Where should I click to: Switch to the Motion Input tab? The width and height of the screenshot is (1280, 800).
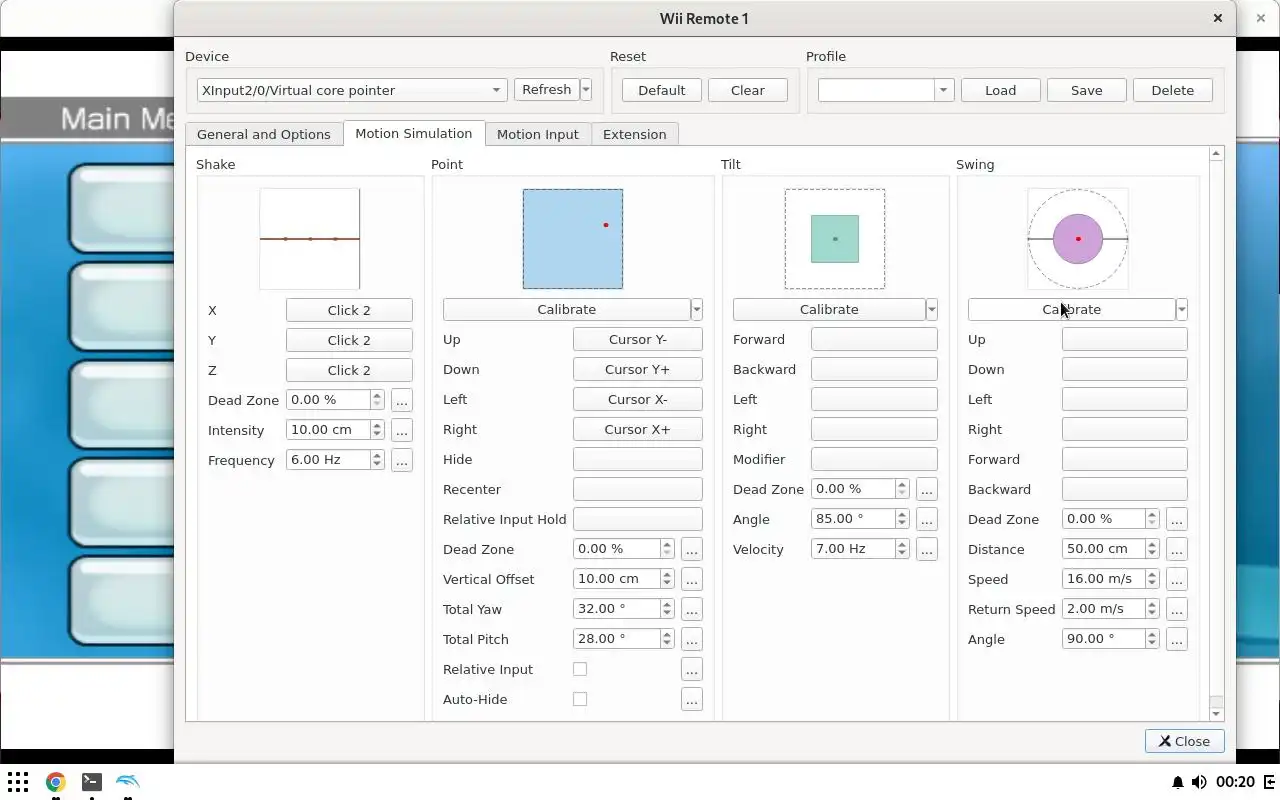(x=538, y=134)
